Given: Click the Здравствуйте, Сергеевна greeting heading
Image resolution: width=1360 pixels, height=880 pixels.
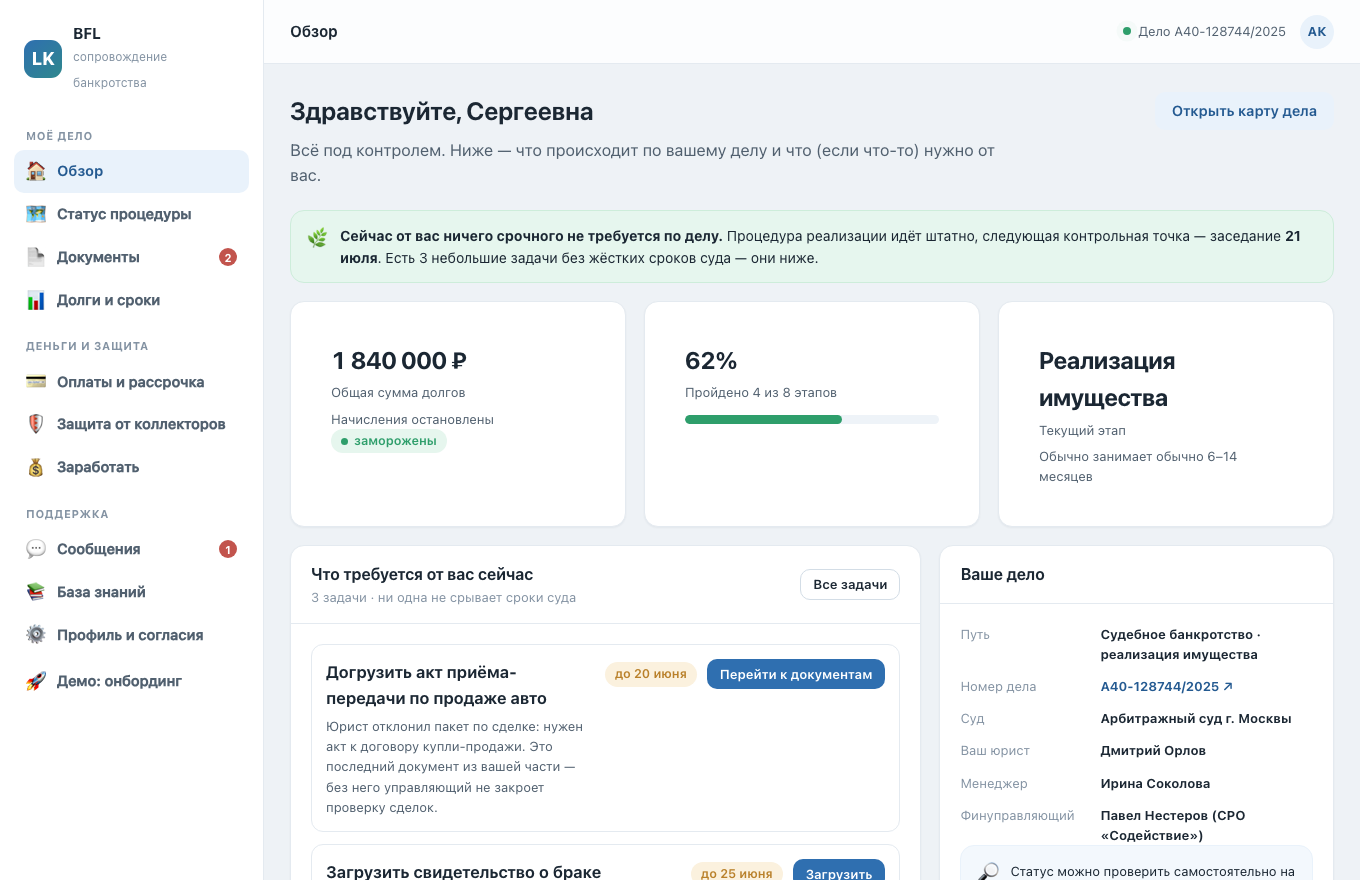Looking at the screenshot, I should [442, 111].
